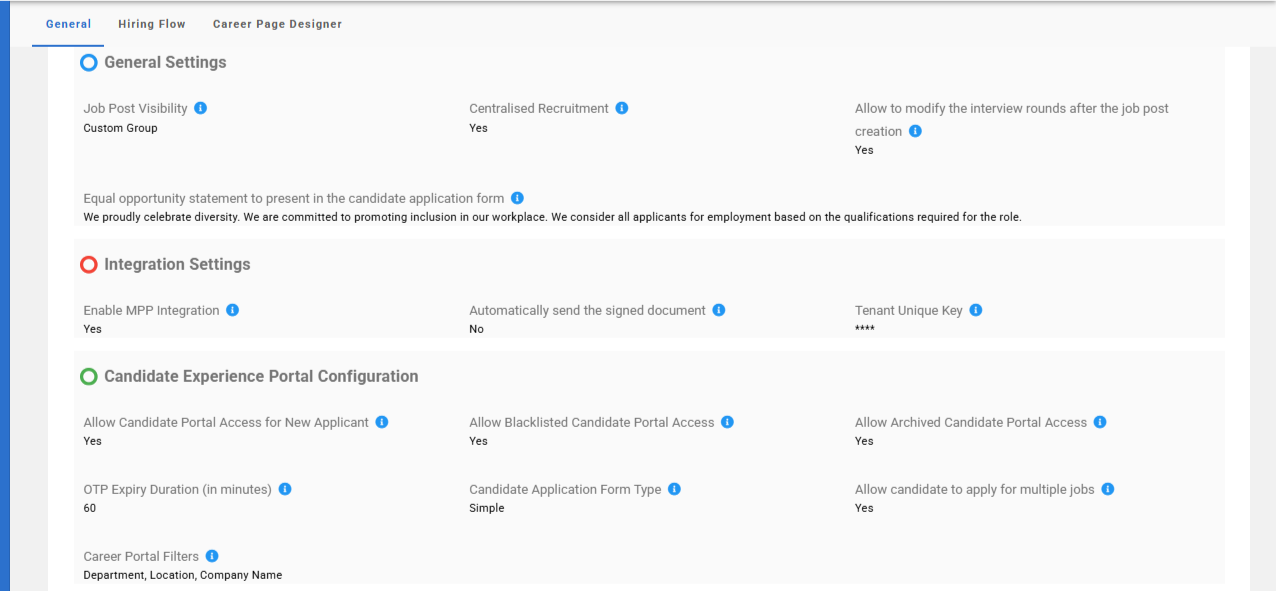Show info for New Applicant portal access
The height and width of the screenshot is (591, 1276).
pyautogui.click(x=382, y=422)
